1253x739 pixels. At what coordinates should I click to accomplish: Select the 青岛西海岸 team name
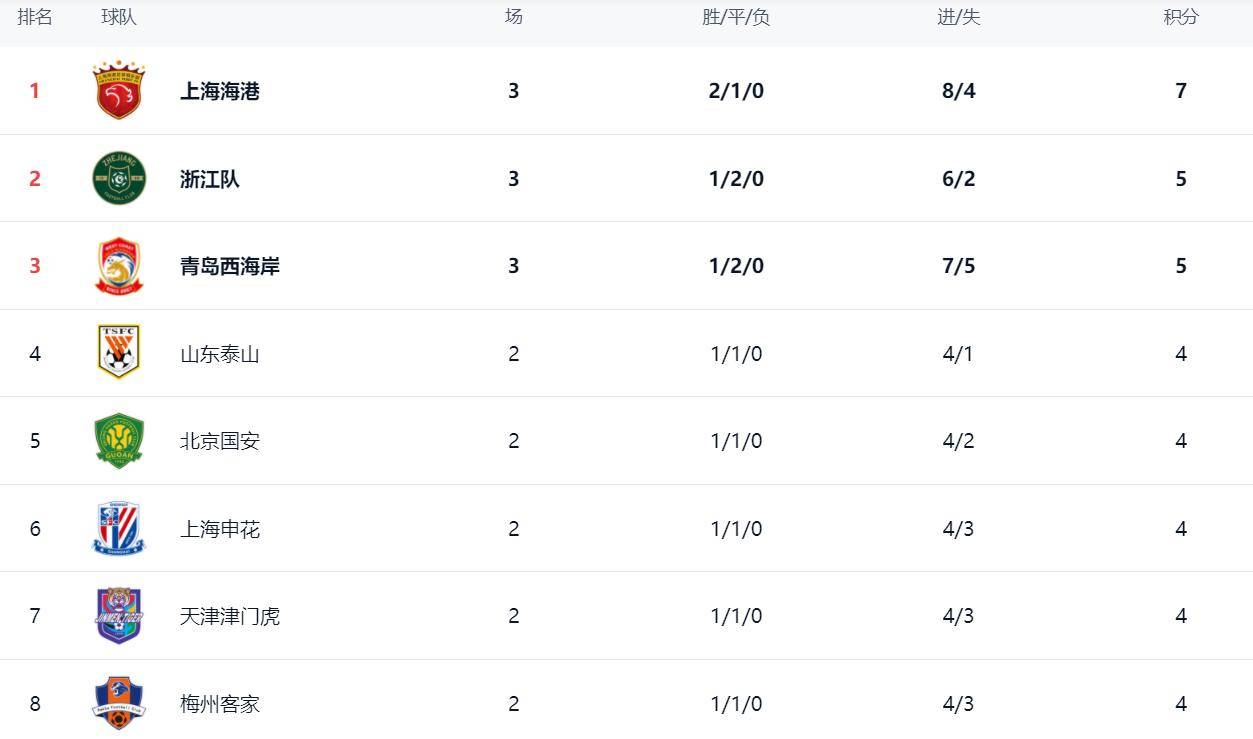[230, 266]
